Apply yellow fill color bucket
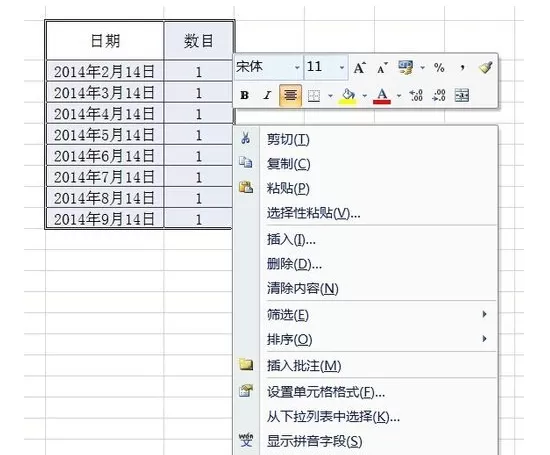550x455 pixels. click(348, 95)
